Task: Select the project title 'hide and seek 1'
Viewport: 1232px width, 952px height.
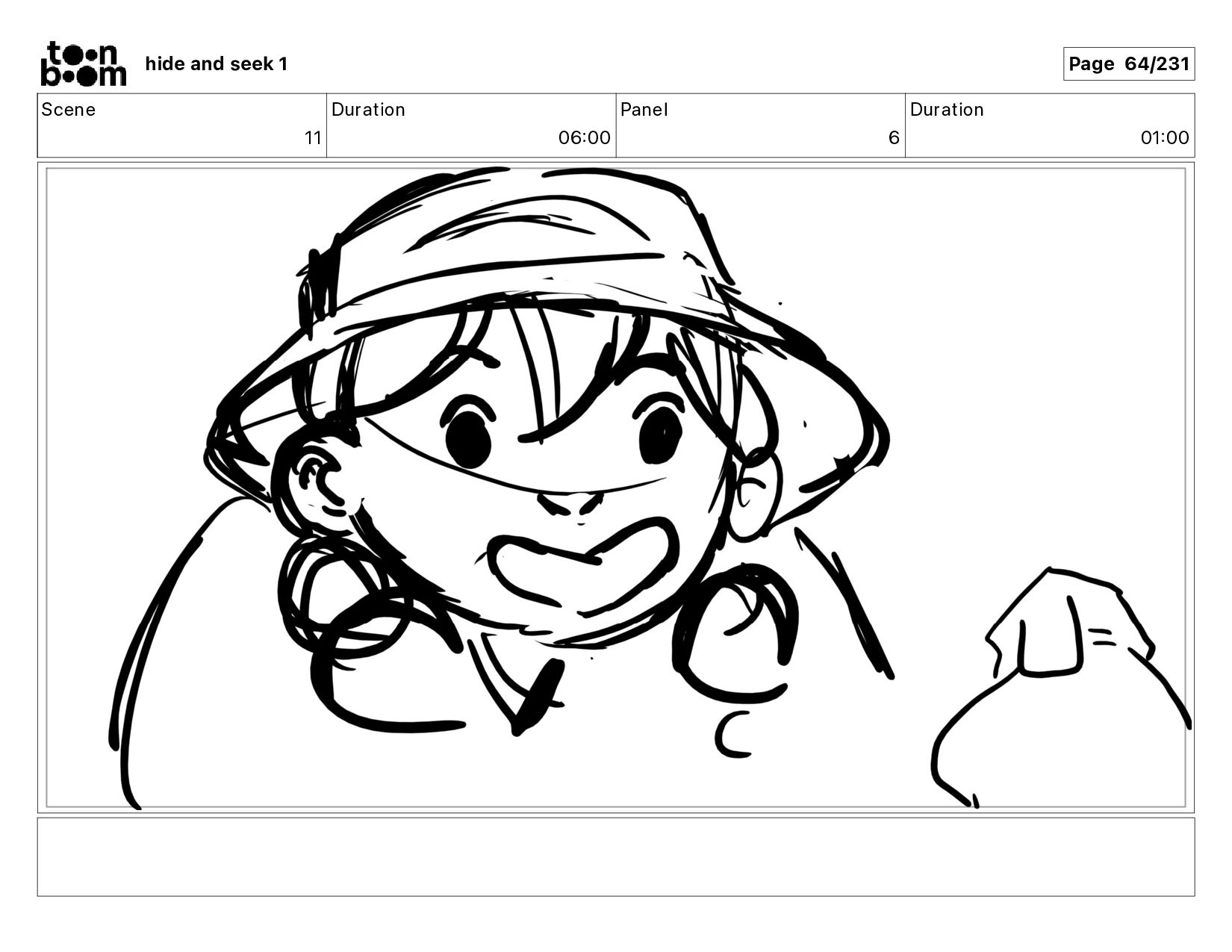Action: point(217,64)
